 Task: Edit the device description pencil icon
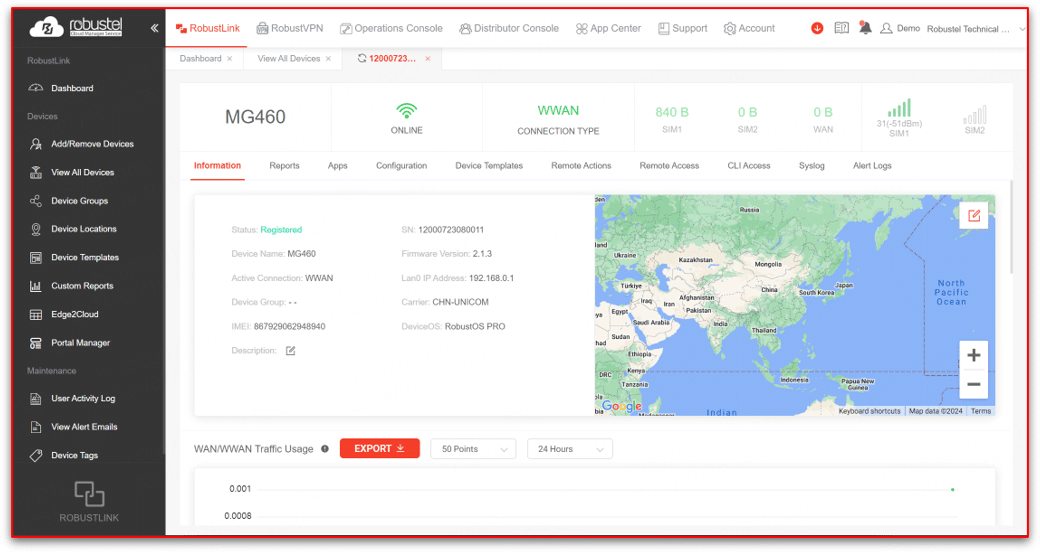(291, 350)
